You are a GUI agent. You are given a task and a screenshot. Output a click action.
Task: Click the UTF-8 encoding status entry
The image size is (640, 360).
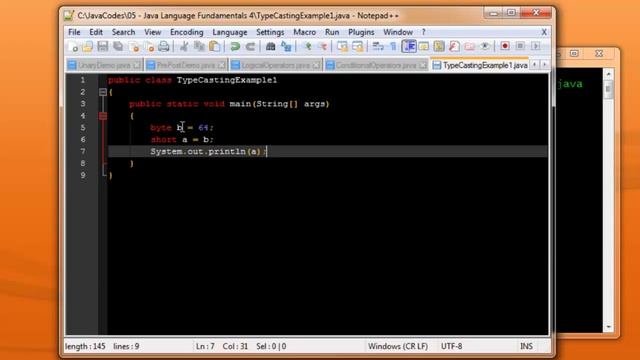tap(451, 346)
